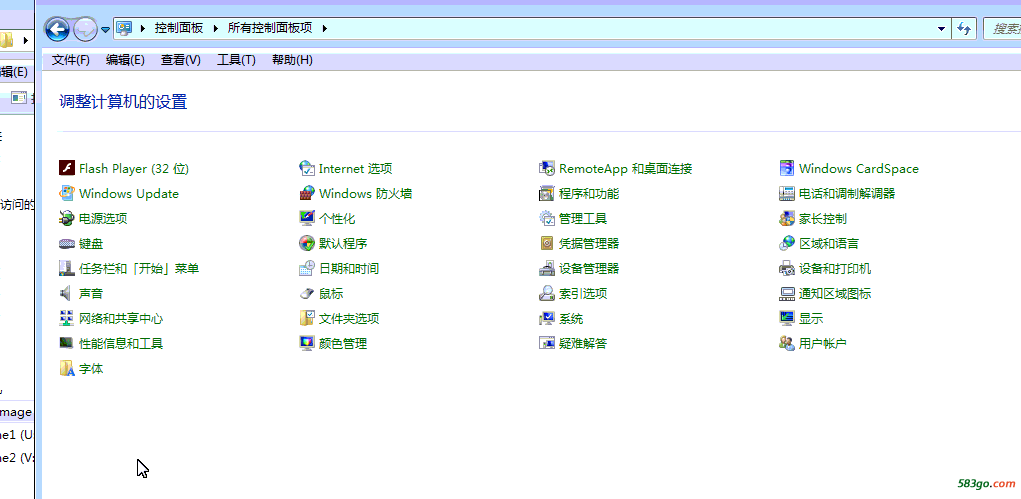
Task: Click the 管理工具 icon
Action: (547, 218)
